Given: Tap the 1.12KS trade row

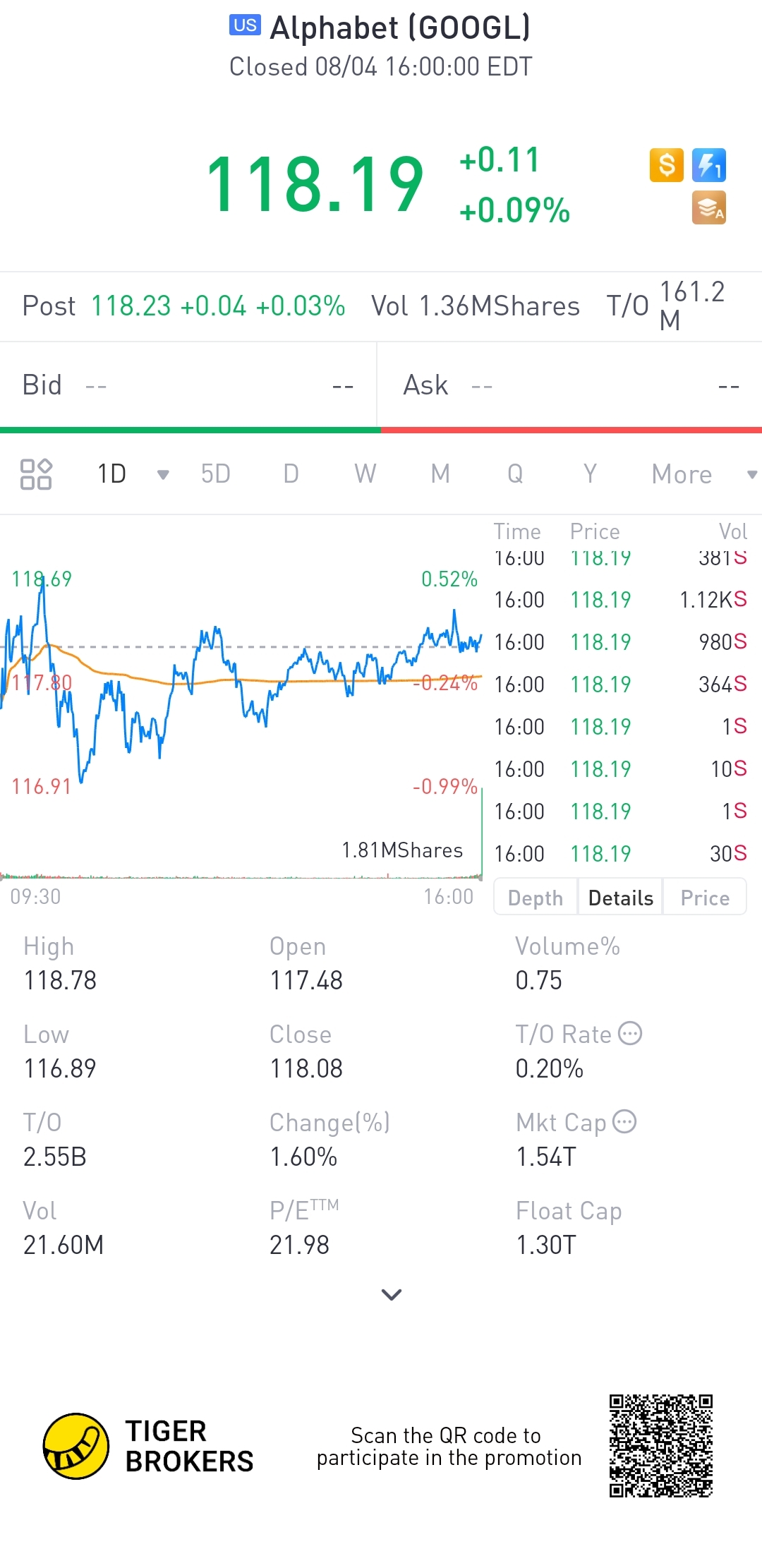Looking at the screenshot, I should [621, 600].
